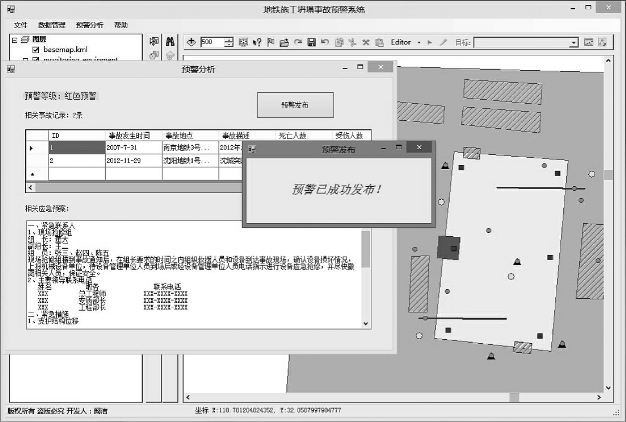Click the edit pointer arrow beside Editor
This screenshot has width=626, height=422.
point(431,43)
